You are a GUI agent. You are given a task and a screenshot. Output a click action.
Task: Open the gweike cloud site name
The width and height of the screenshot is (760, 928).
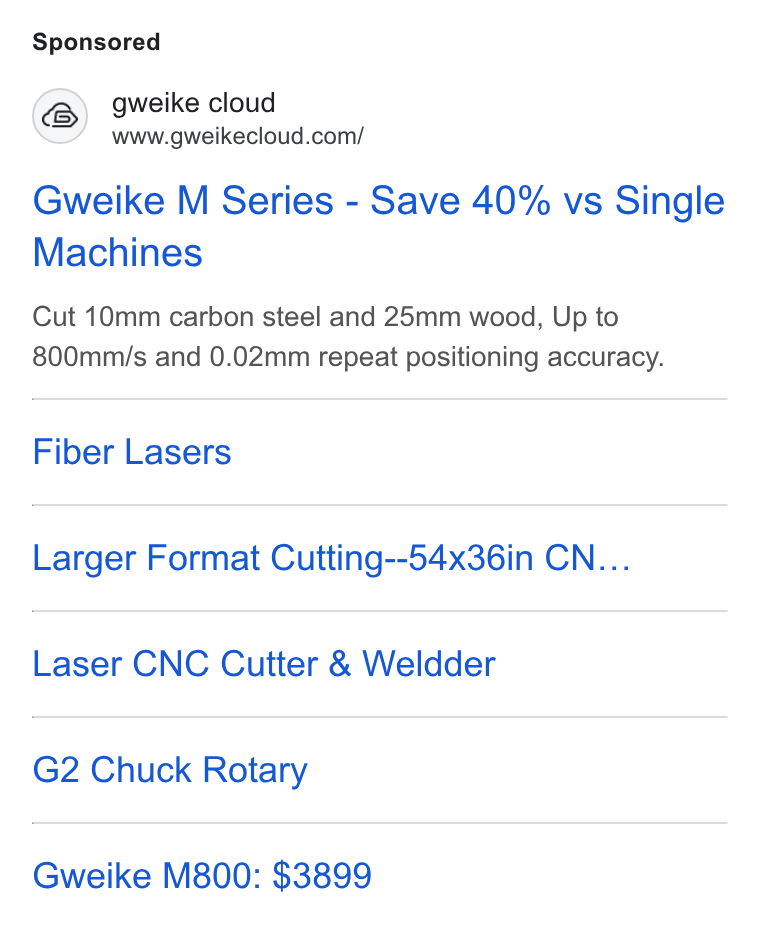tap(194, 103)
